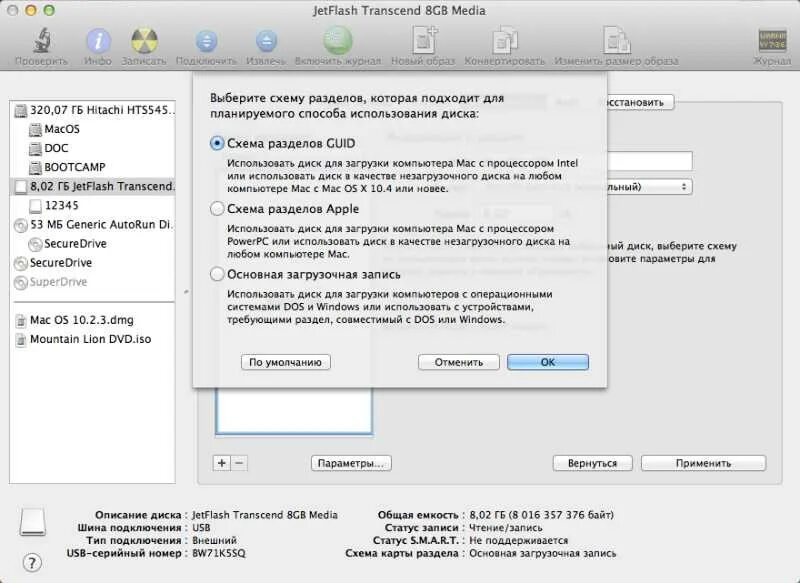This screenshot has width=800, height=583.
Task: Click the plus add partition button
Action: (x=221, y=463)
